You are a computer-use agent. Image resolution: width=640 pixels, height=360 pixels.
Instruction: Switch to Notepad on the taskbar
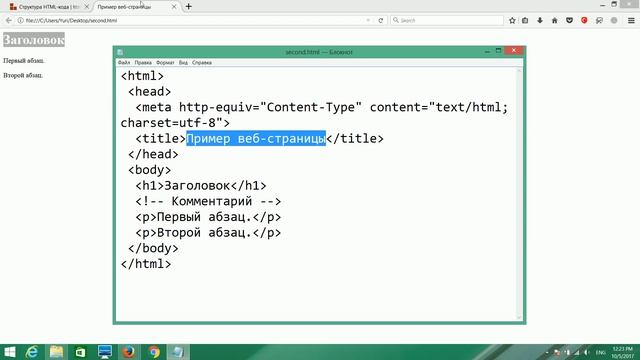click(x=178, y=352)
